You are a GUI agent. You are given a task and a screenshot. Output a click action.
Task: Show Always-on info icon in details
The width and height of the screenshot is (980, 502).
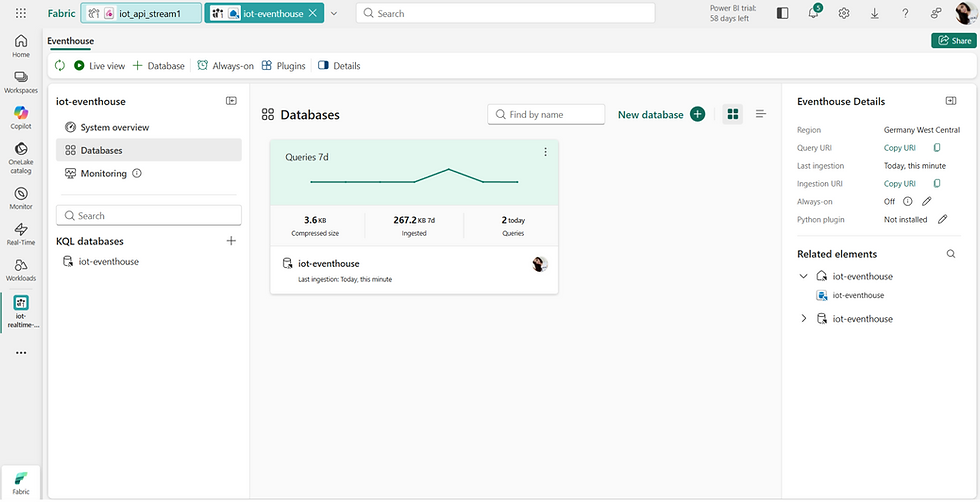[908, 201]
